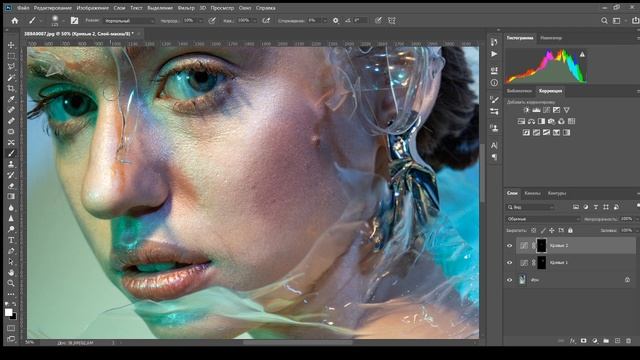Viewport: 640px width, 360px height.
Task: Toggle pressure for opacity button
Action: [x=212, y=20]
